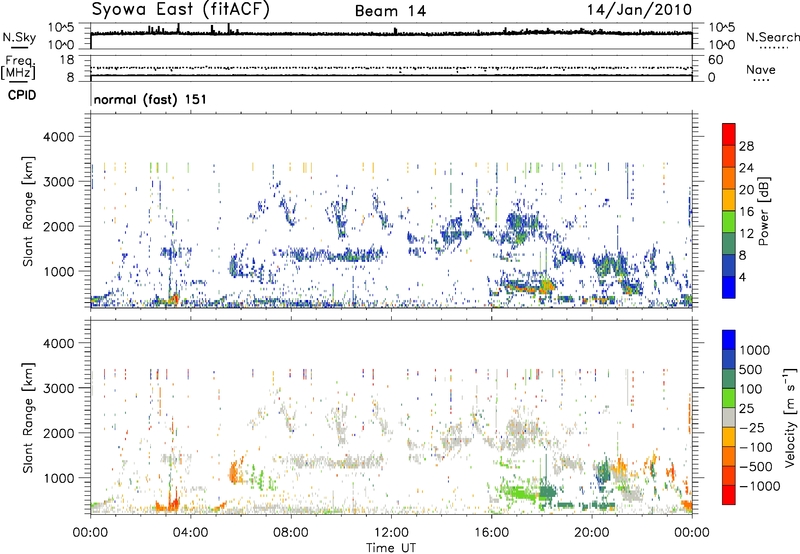800x554 pixels.
Task: Click the 'Time UT' axis title
Action: (391, 547)
